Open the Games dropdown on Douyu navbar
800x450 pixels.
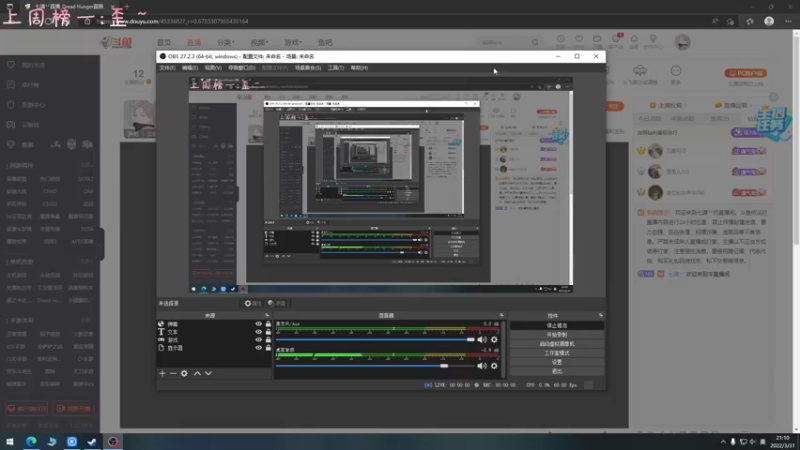(x=293, y=42)
